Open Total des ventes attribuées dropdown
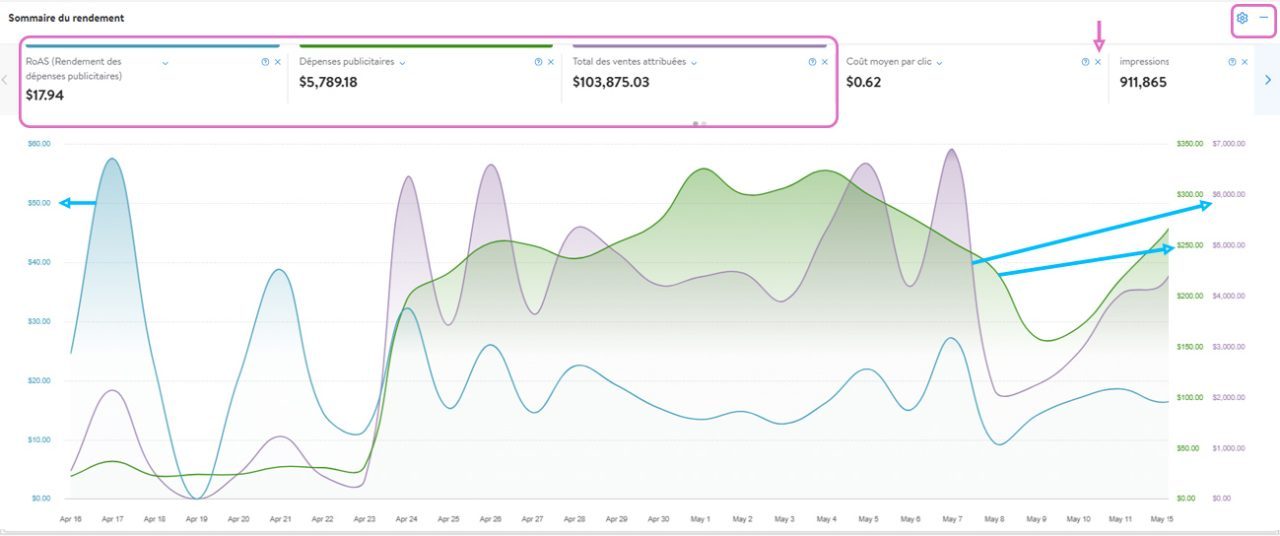1280x536 pixels. pyautogui.click(x=694, y=62)
